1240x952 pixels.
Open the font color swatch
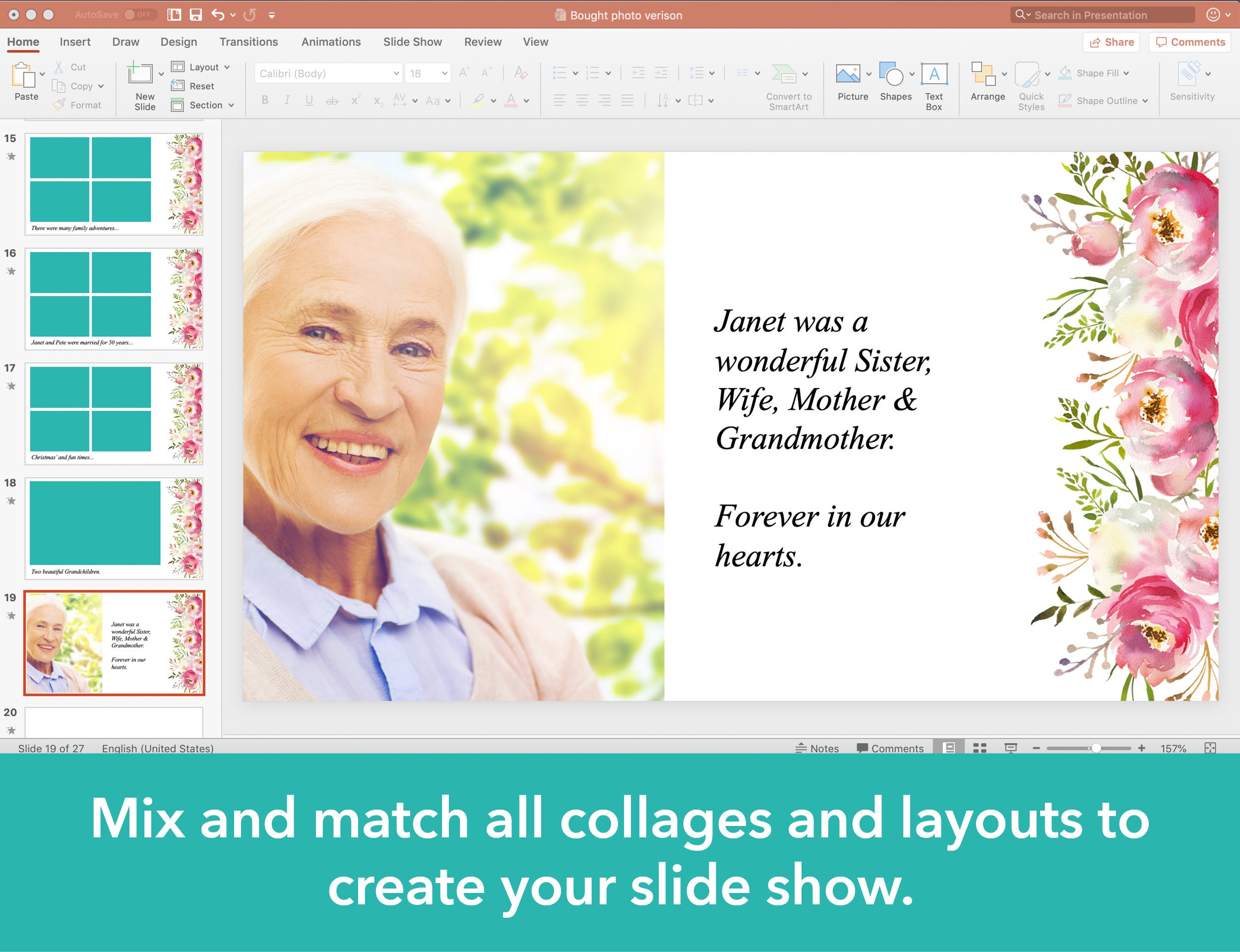point(511,100)
